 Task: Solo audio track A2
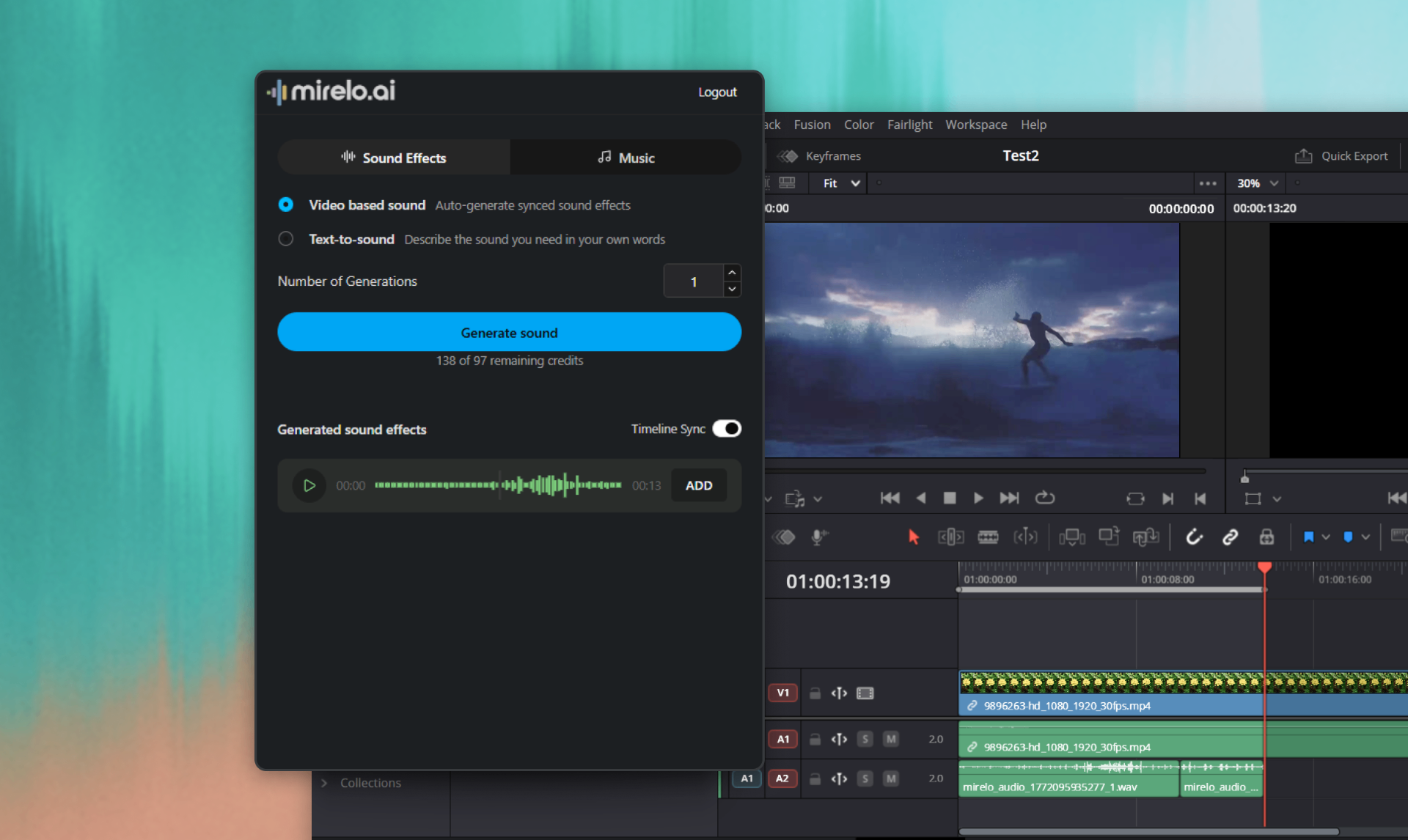[x=865, y=778]
